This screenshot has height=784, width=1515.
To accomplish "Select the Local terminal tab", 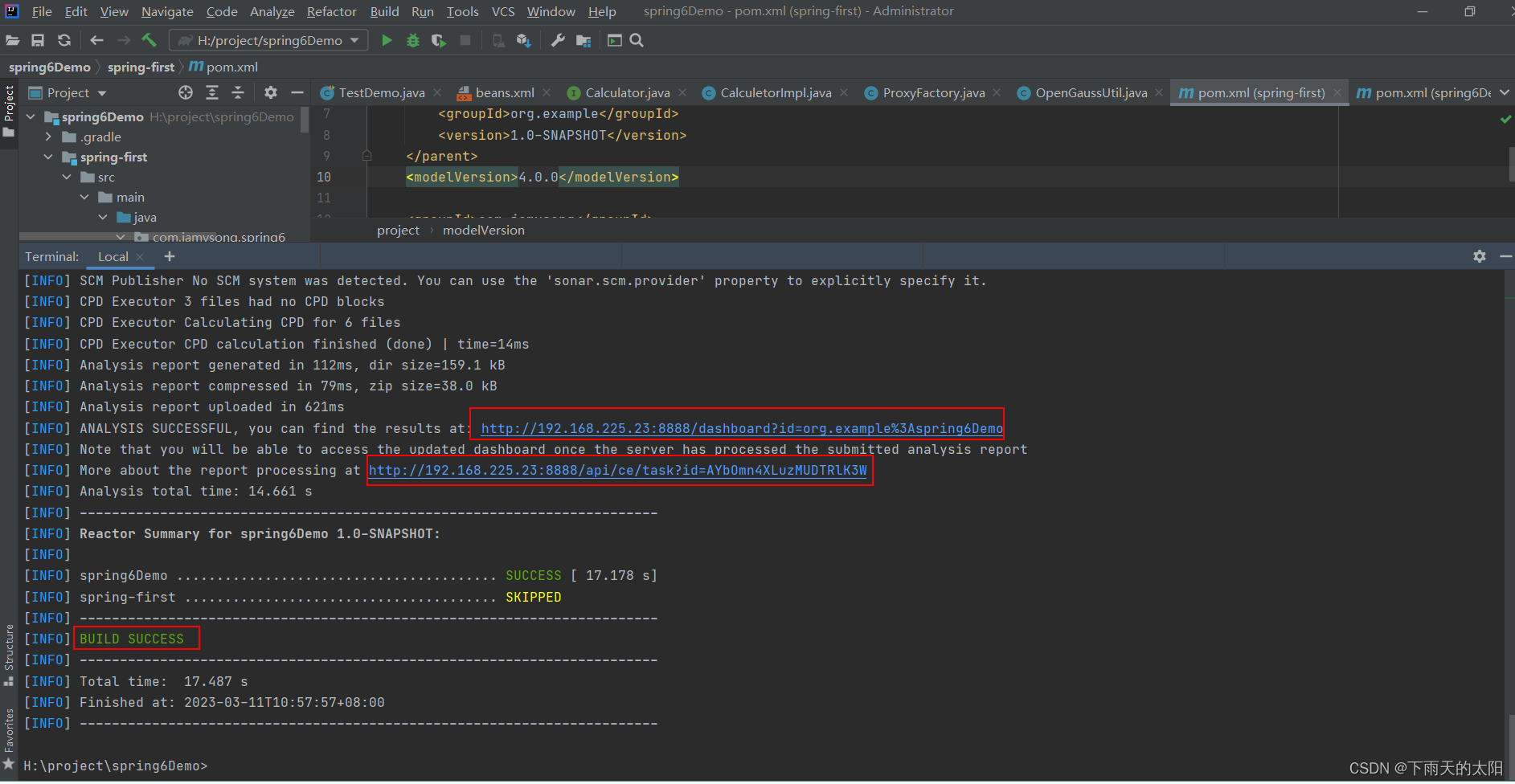I will click(x=113, y=256).
